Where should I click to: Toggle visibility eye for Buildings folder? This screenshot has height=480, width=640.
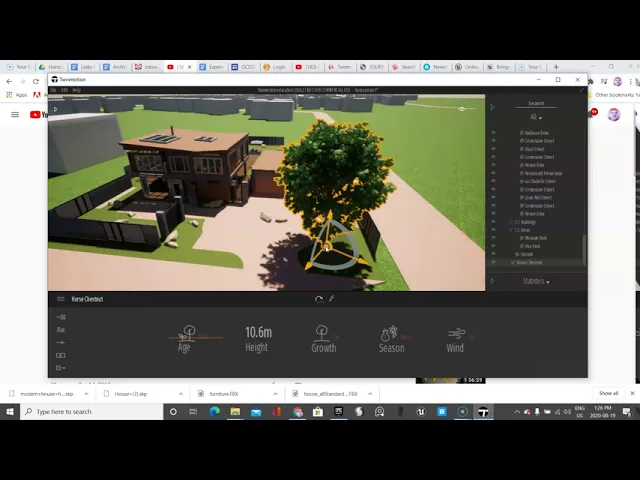pyautogui.click(x=493, y=222)
